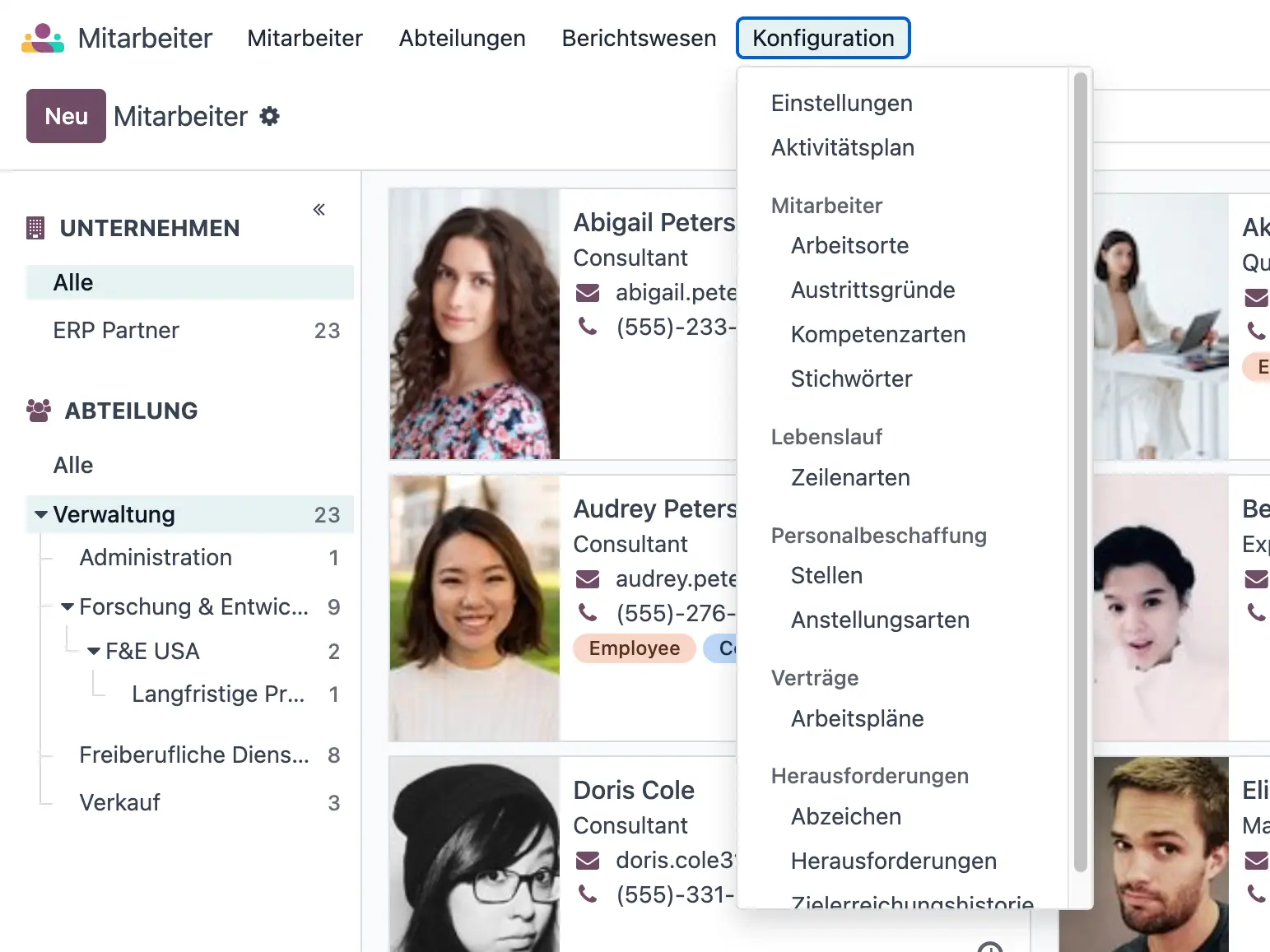Select Alle under UNTERNEHMEN
Image resolution: width=1270 pixels, height=952 pixels.
click(73, 282)
